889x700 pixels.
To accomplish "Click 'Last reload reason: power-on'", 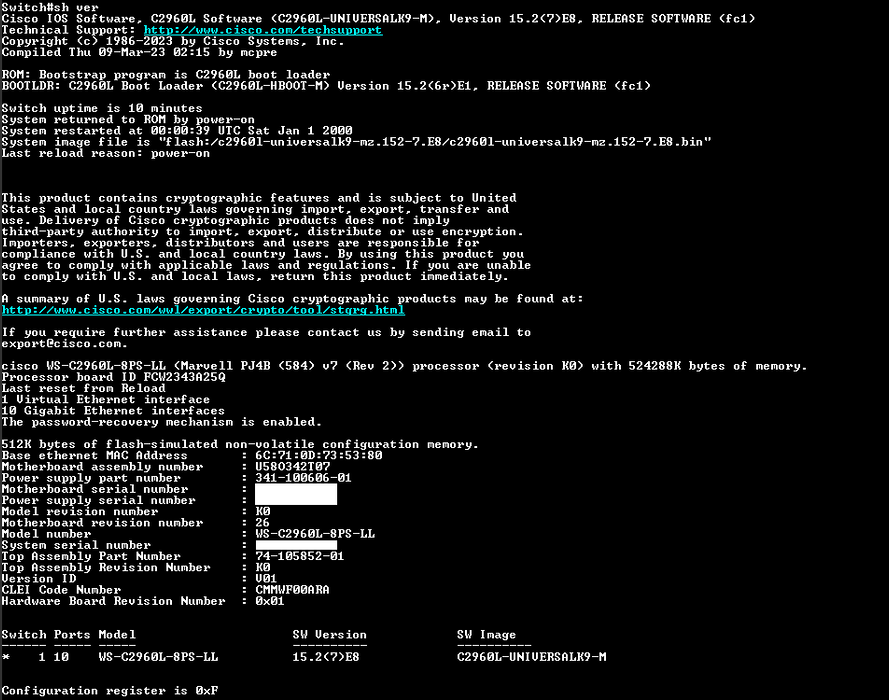I will point(105,153).
